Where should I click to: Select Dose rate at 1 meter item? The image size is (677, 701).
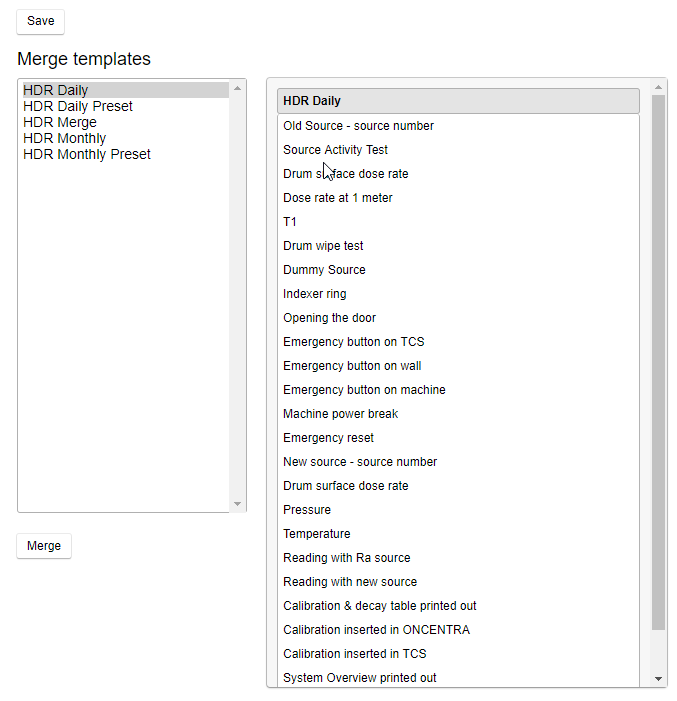(x=458, y=198)
